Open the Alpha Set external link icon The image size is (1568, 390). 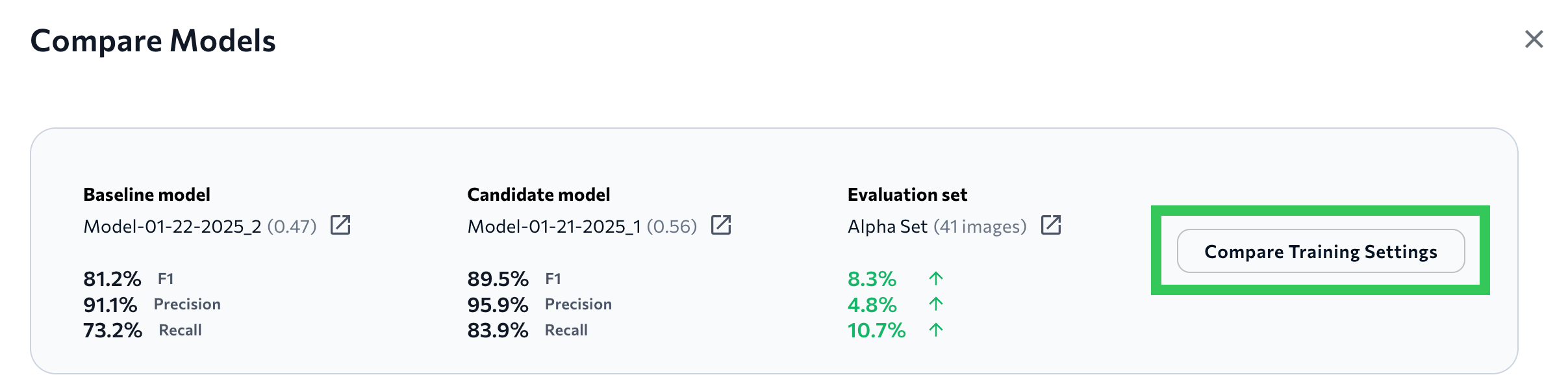point(1050,225)
